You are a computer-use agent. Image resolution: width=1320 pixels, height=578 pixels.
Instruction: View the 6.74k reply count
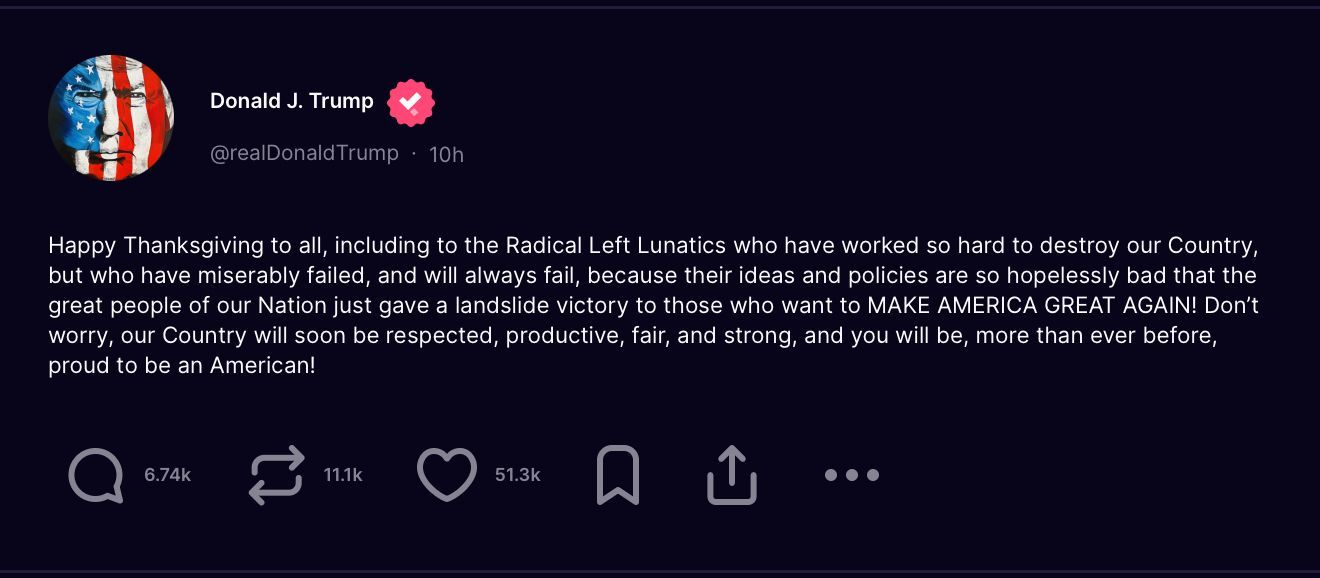[x=168, y=475]
